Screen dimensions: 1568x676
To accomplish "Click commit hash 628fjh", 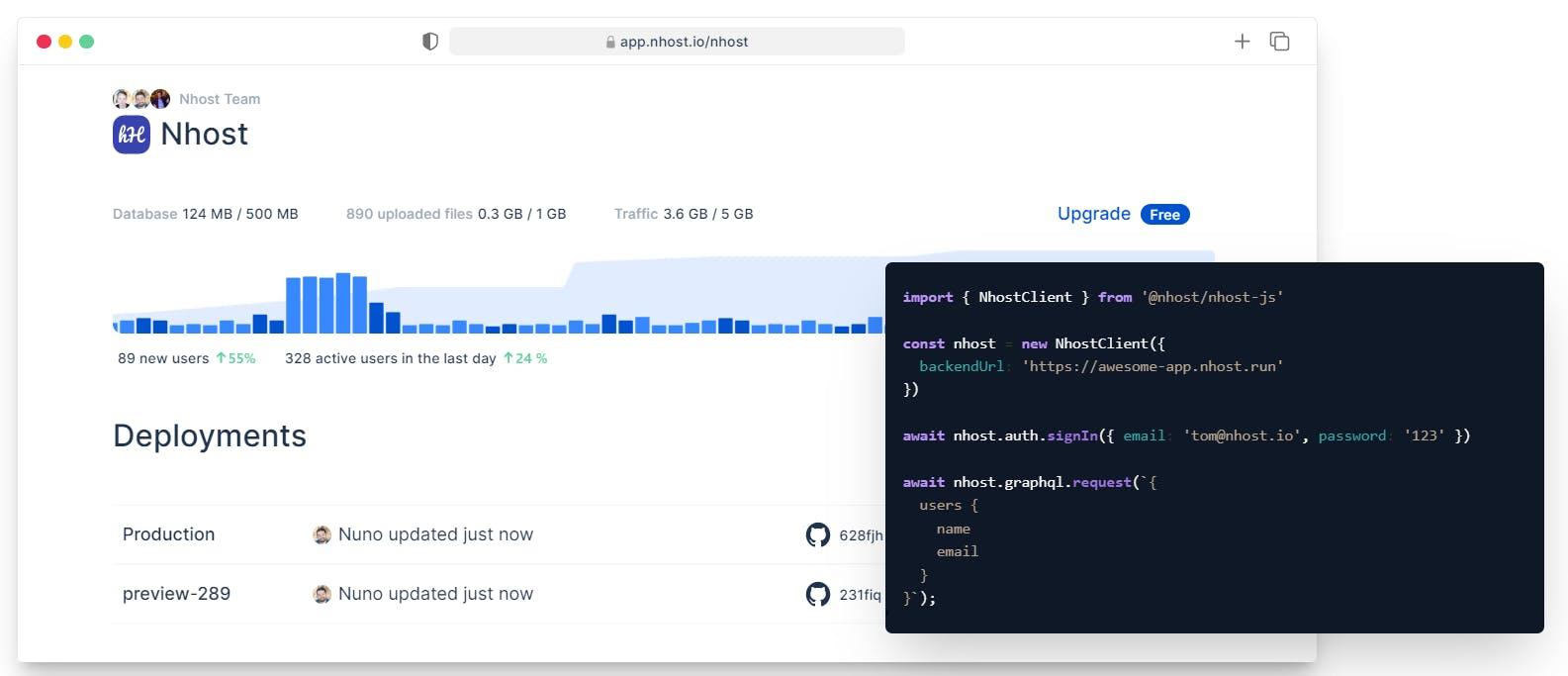I will [x=861, y=535].
